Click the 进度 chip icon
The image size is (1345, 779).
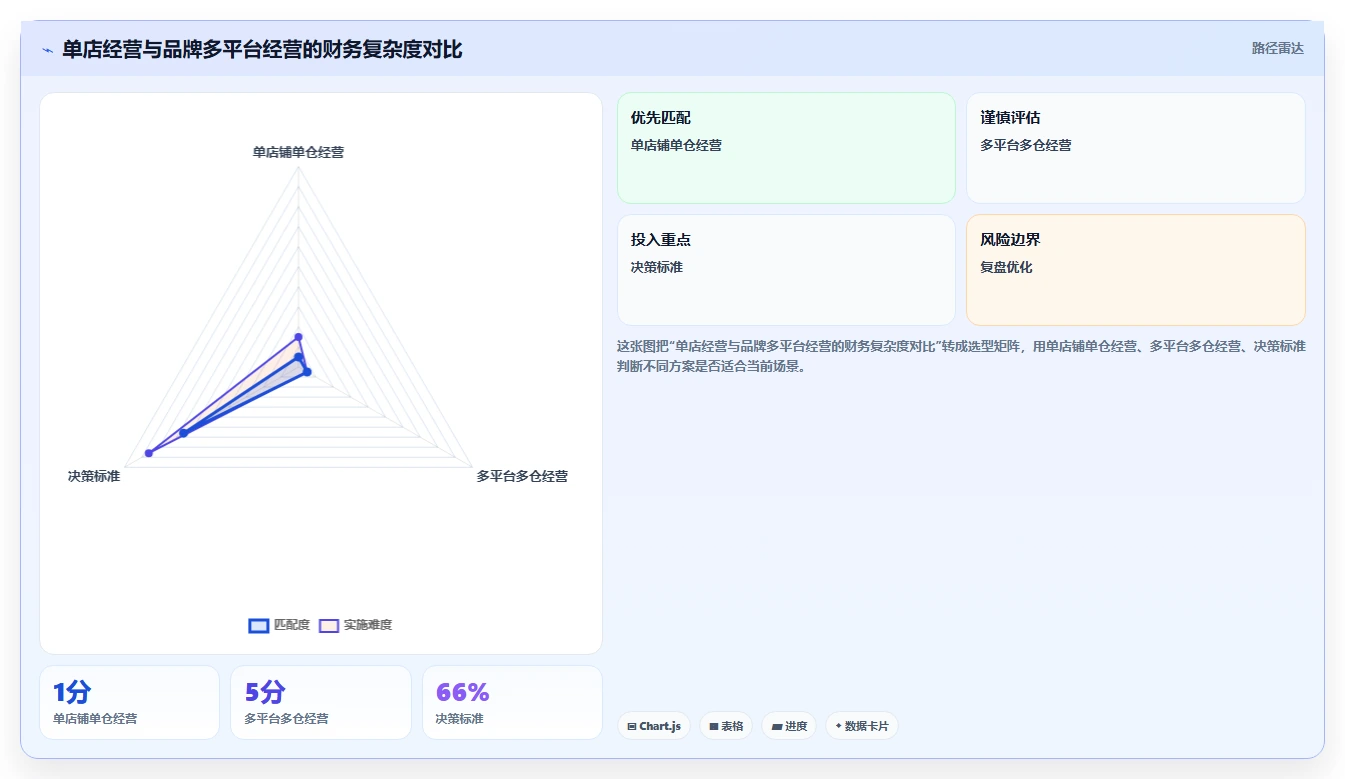click(777, 726)
